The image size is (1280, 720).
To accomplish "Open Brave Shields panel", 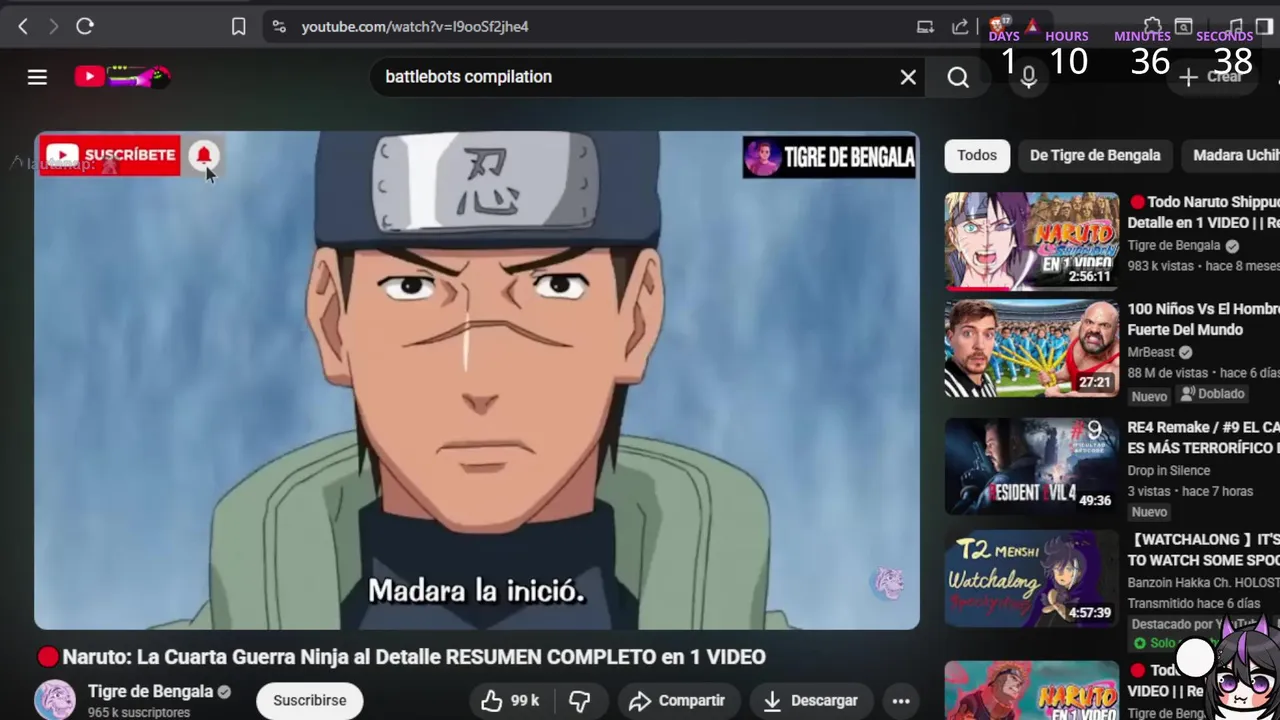I will 997,25.
